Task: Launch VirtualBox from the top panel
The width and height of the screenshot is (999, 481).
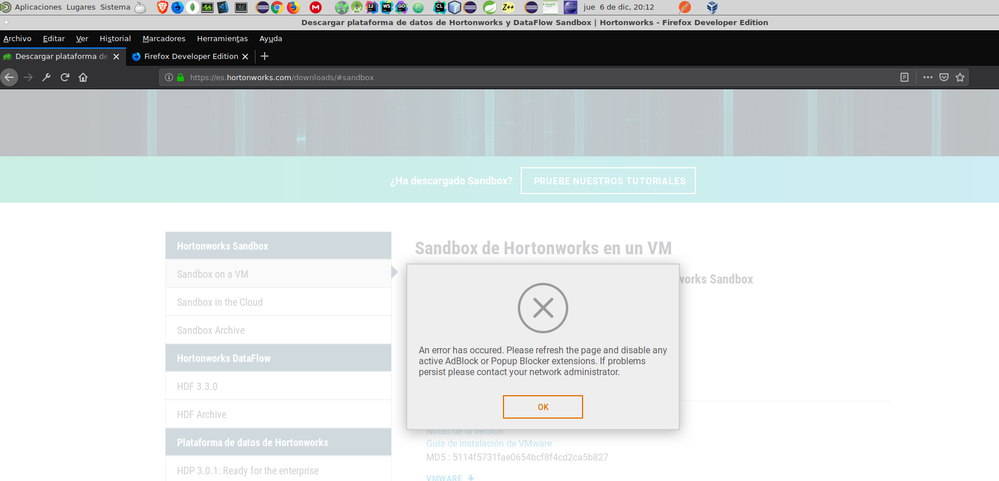Action: (712, 7)
